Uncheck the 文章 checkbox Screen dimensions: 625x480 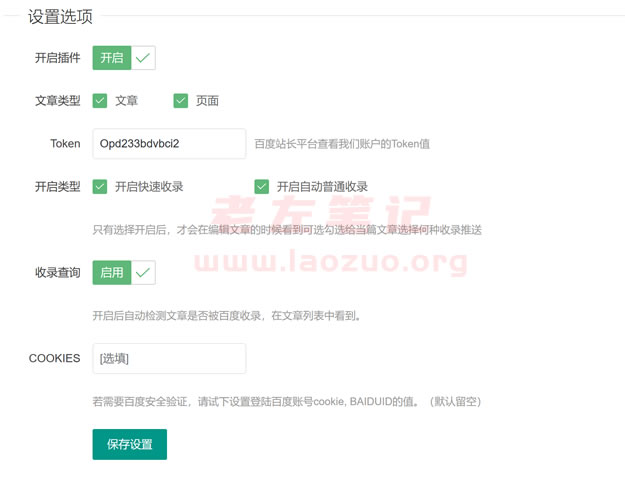point(100,100)
